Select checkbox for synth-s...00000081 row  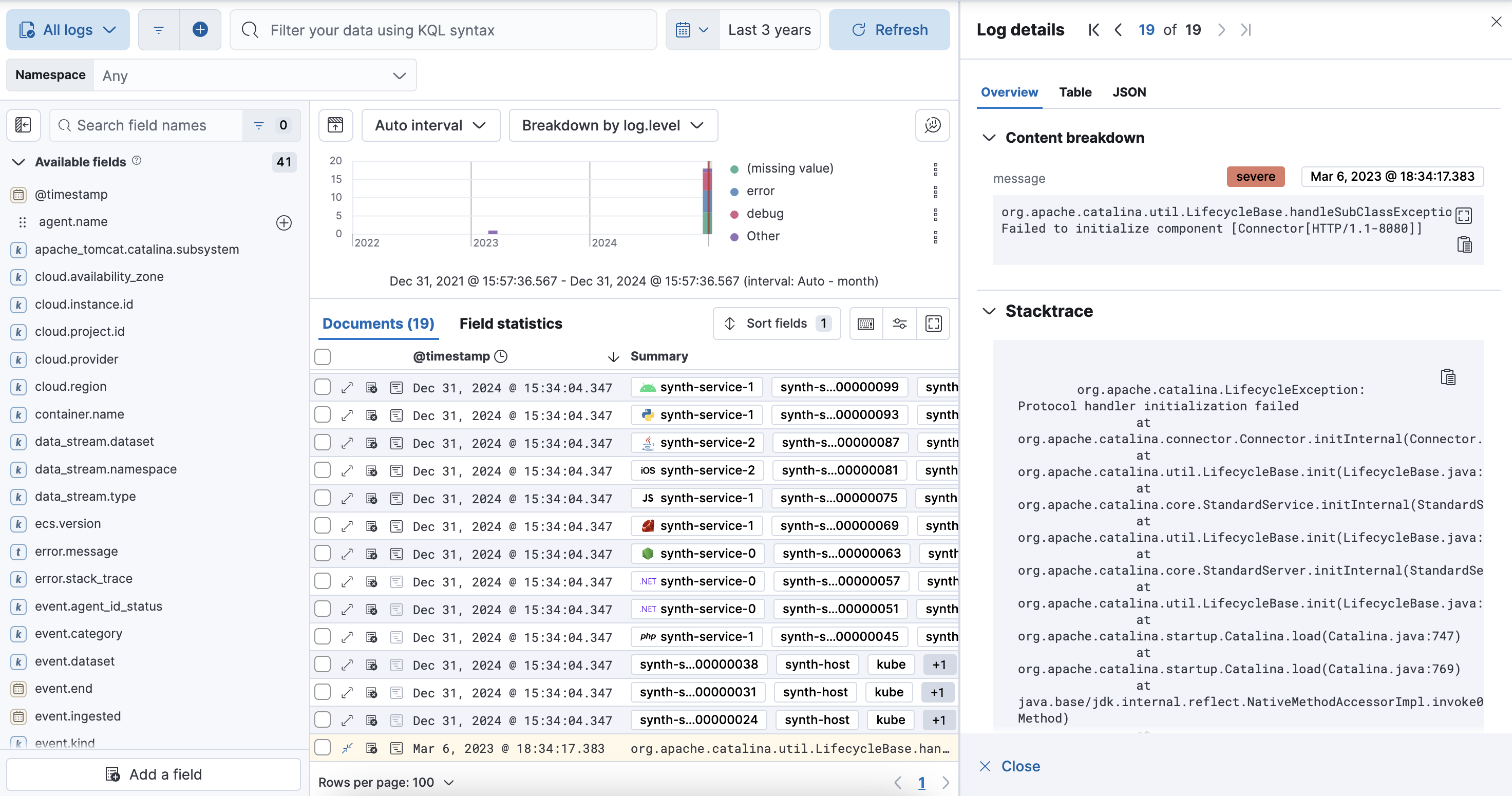point(322,470)
